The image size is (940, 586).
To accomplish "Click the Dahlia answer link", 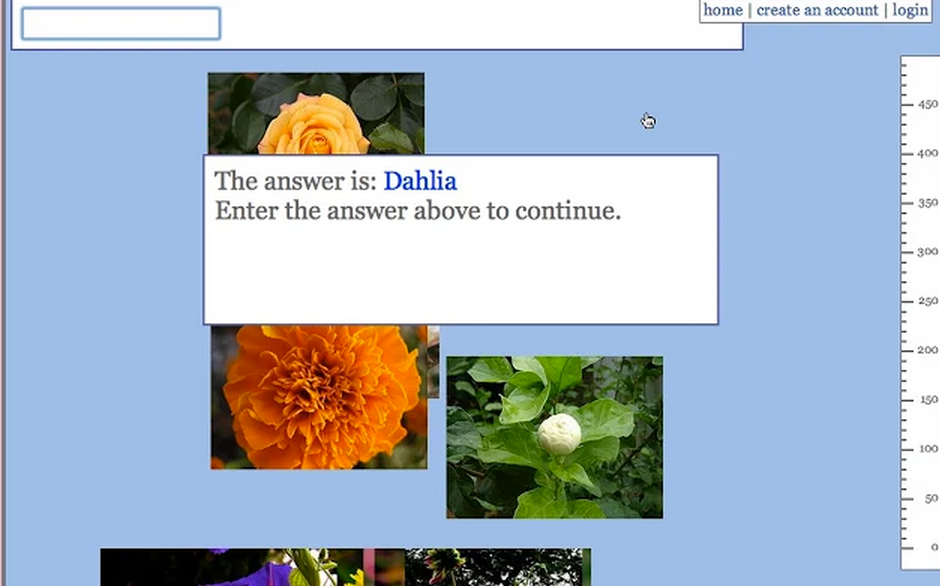I will 420,181.
